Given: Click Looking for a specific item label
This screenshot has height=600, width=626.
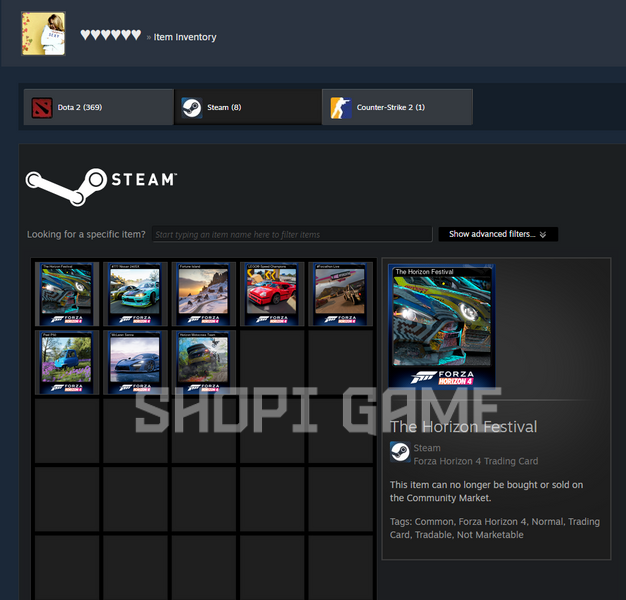Looking at the screenshot, I should pos(86,234).
